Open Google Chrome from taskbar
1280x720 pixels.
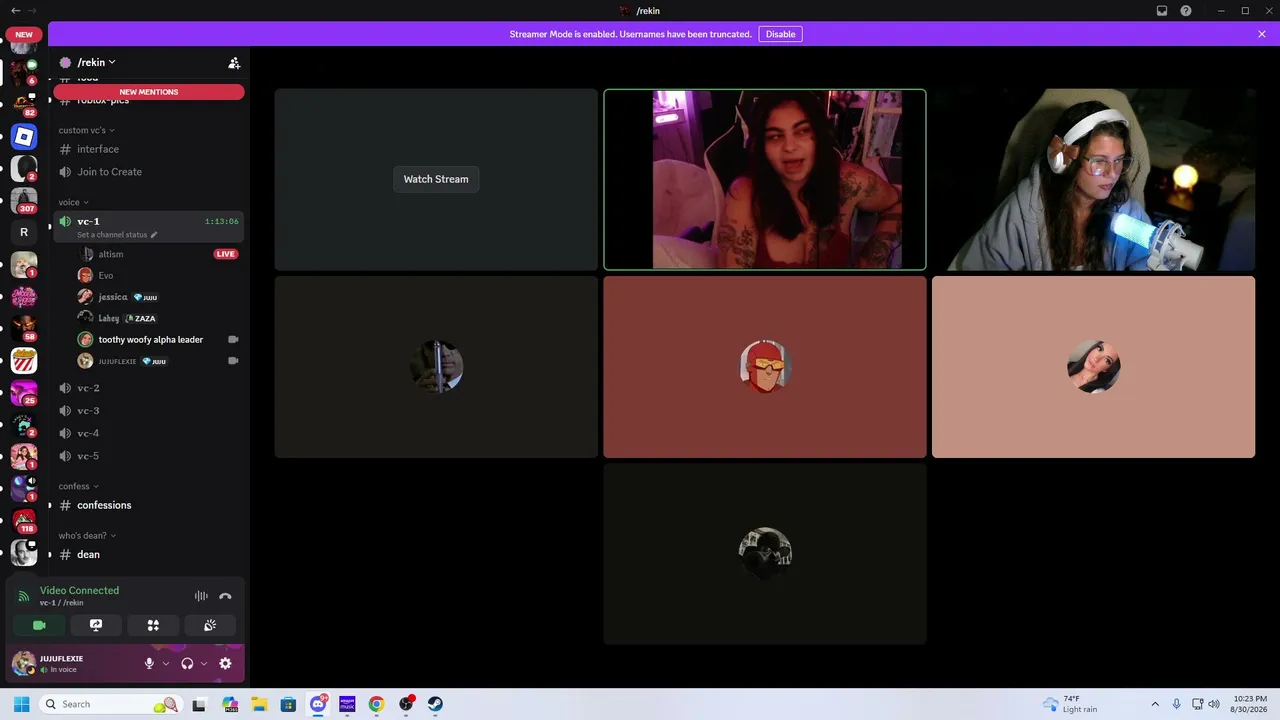[376, 704]
